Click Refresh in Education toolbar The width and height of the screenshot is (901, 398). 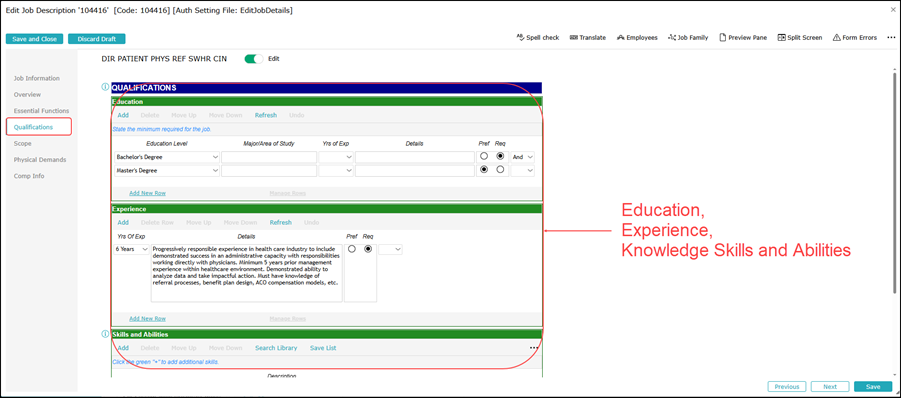[266, 115]
